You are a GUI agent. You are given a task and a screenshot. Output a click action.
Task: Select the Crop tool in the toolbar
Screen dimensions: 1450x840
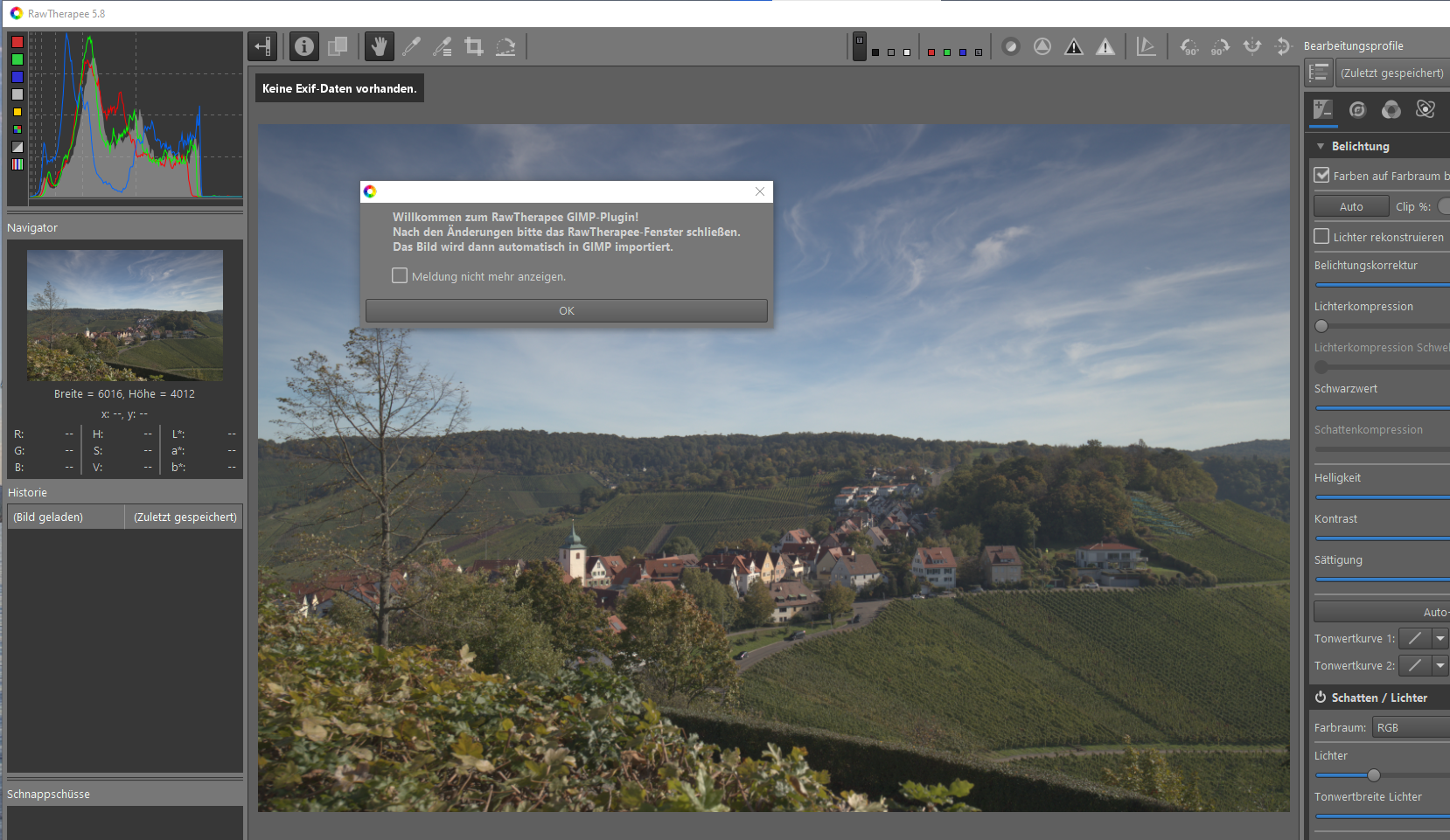[474, 47]
